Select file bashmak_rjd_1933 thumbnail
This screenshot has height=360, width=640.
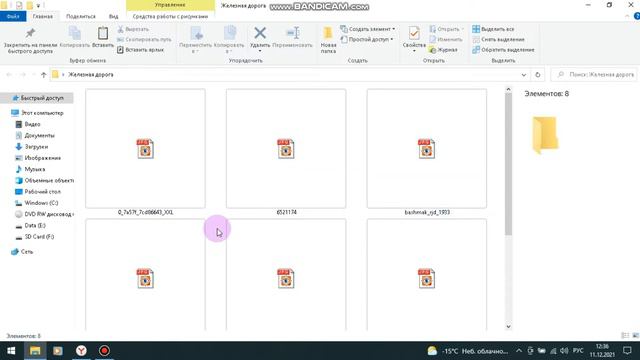click(x=427, y=149)
